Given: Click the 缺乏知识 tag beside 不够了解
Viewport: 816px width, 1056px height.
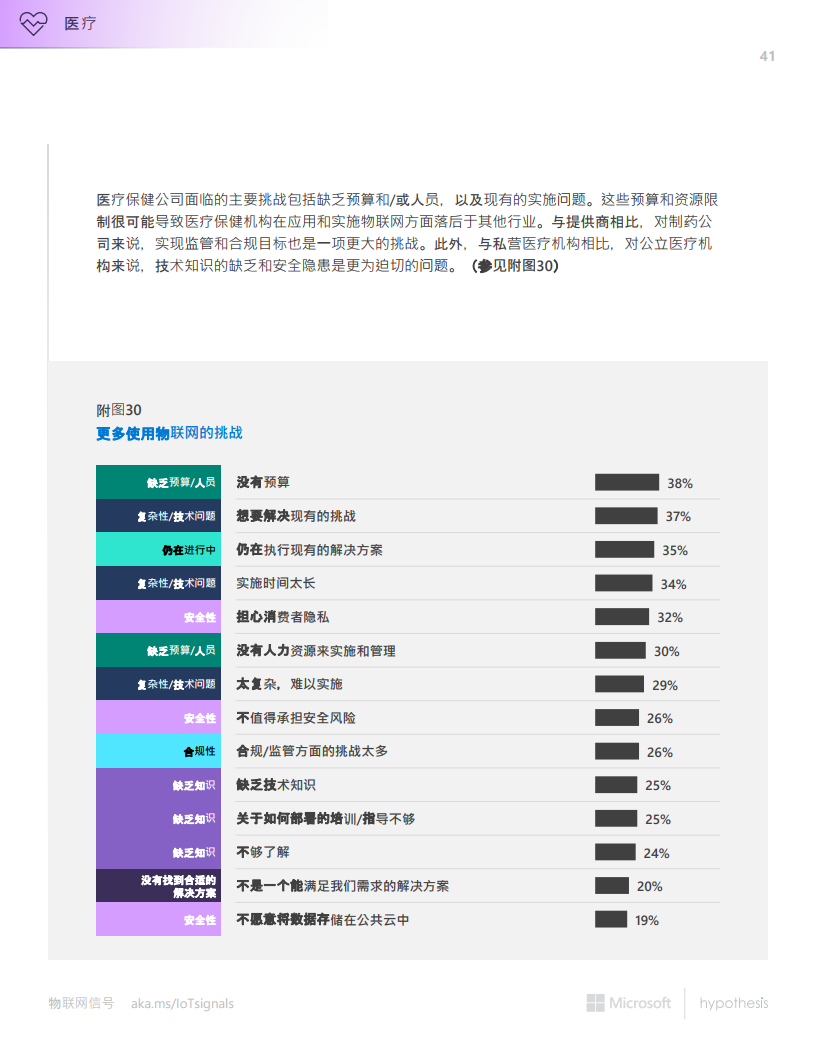Looking at the screenshot, I should [x=158, y=852].
